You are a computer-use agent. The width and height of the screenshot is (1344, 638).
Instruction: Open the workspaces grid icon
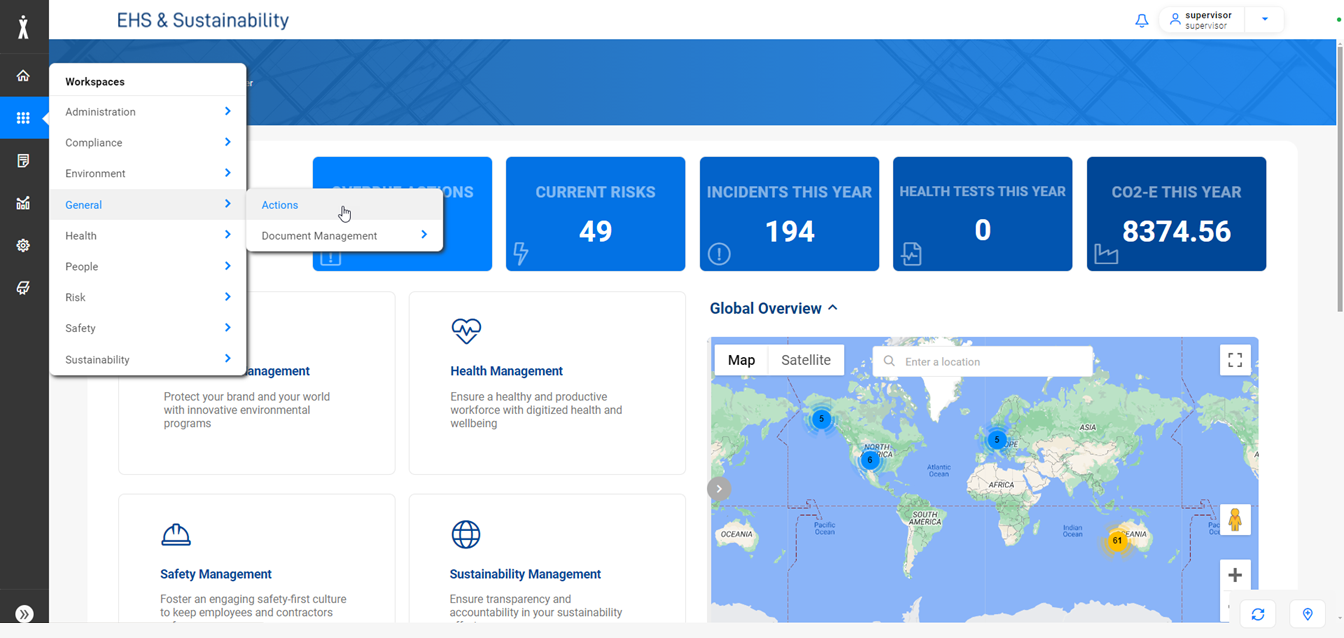pyautogui.click(x=23, y=118)
